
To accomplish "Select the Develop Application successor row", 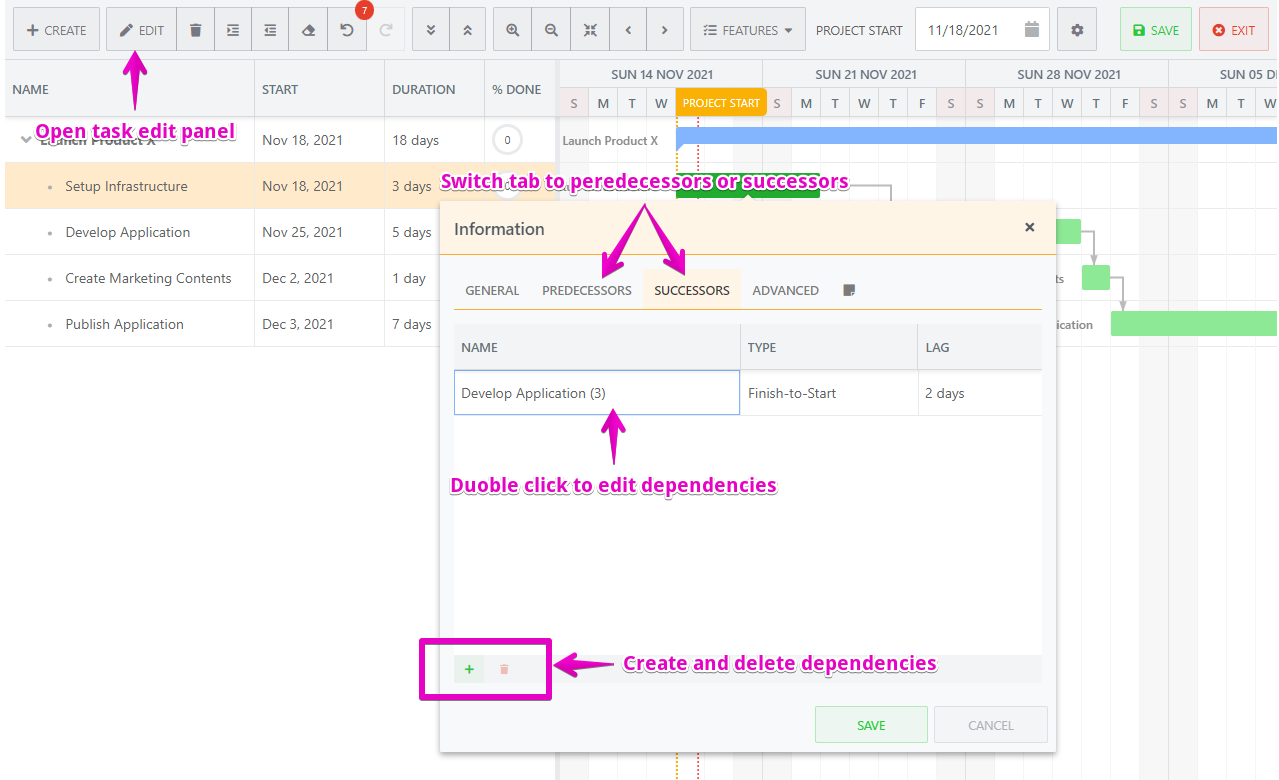I will point(596,392).
